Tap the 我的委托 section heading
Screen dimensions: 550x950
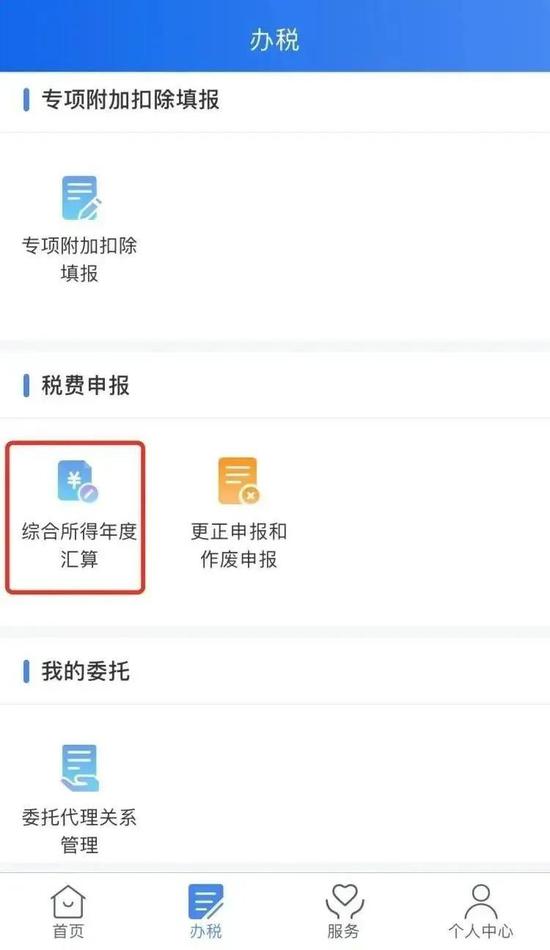coord(85,671)
